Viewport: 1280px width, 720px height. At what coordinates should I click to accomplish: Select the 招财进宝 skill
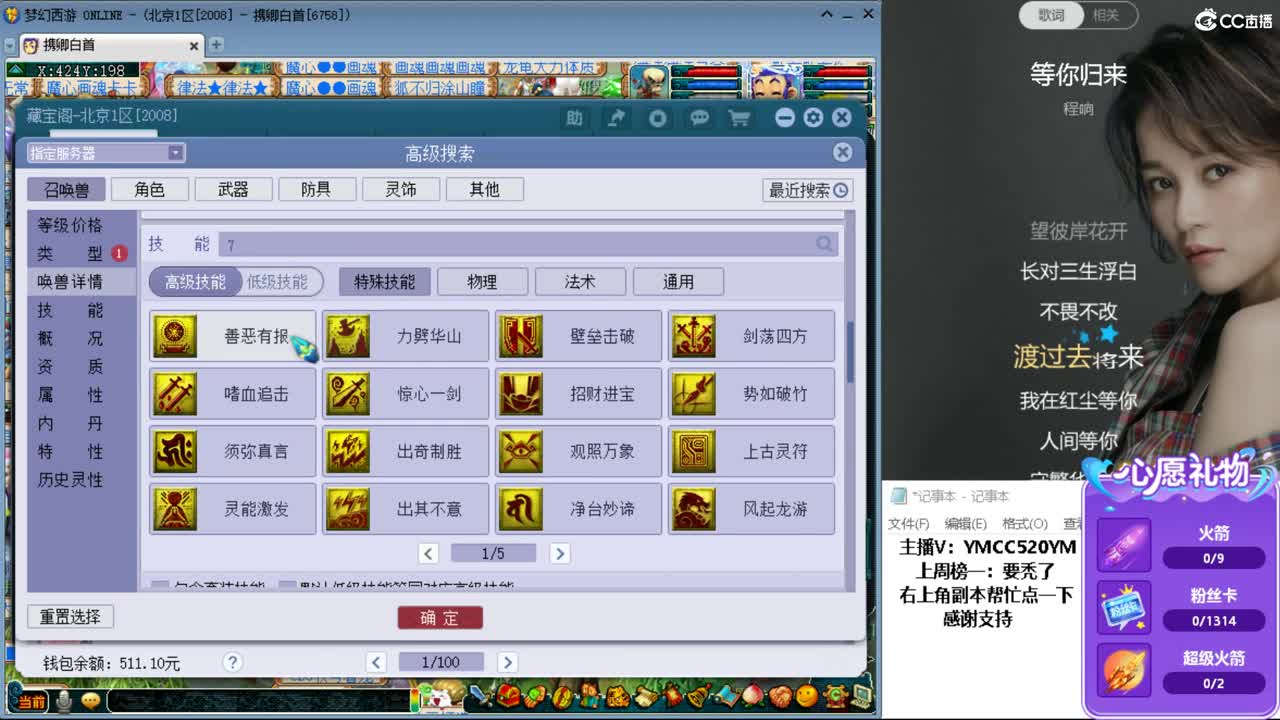578,394
